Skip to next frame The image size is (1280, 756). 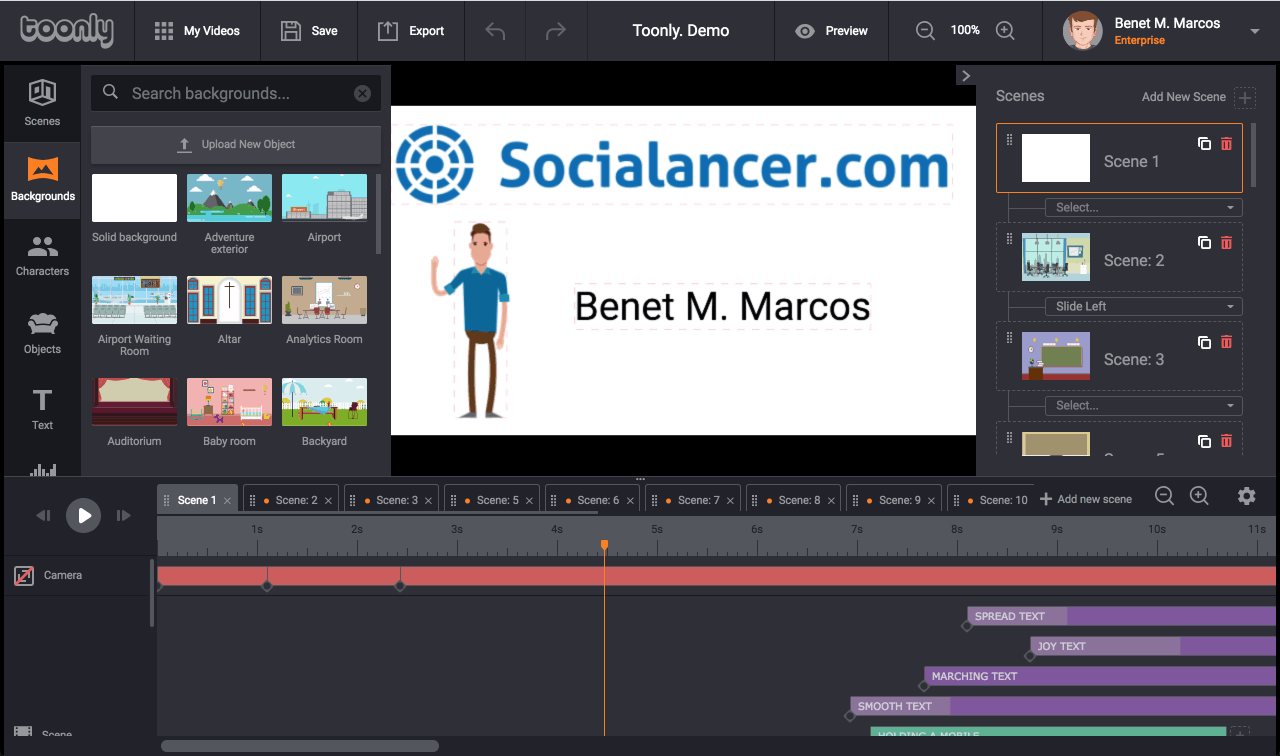pyautogui.click(x=124, y=515)
